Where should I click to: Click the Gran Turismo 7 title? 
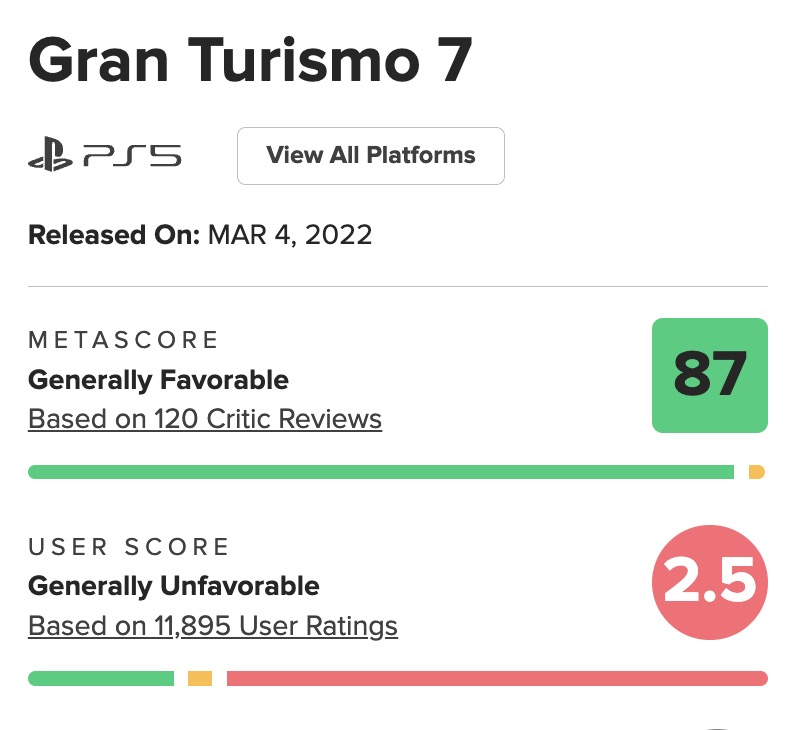(x=250, y=63)
